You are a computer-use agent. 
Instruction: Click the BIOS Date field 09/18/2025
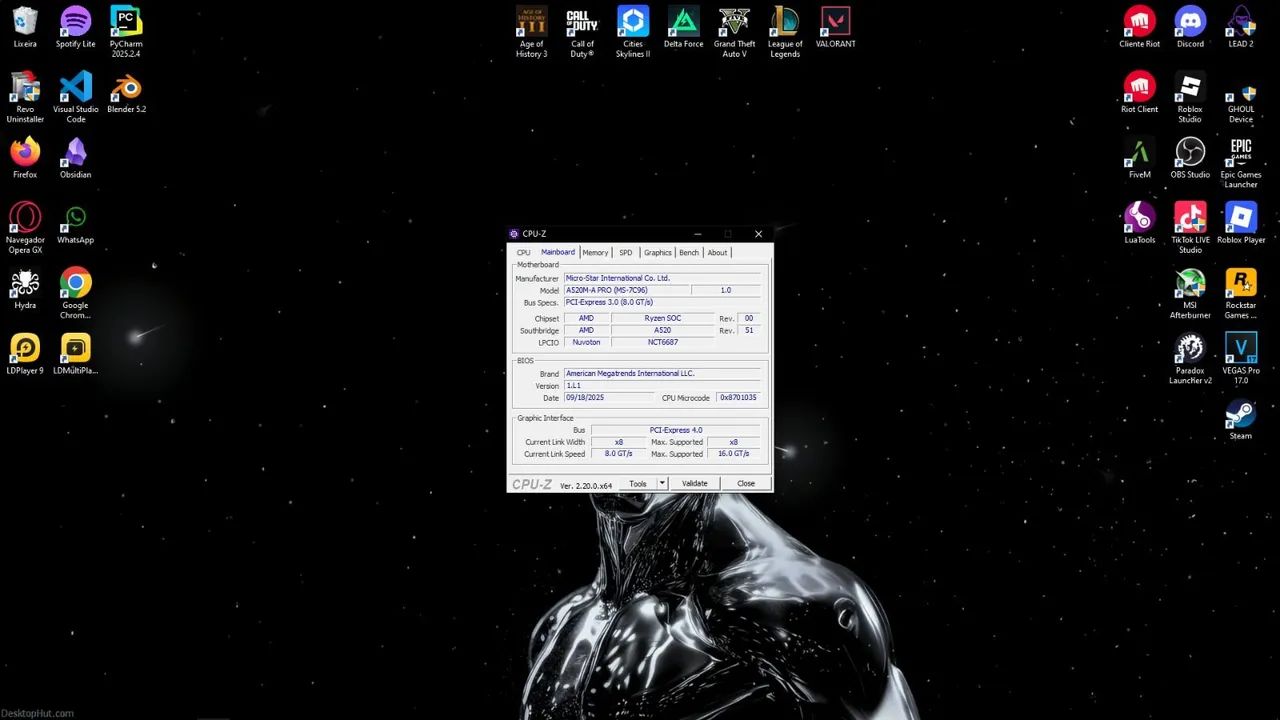[x=608, y=398]
